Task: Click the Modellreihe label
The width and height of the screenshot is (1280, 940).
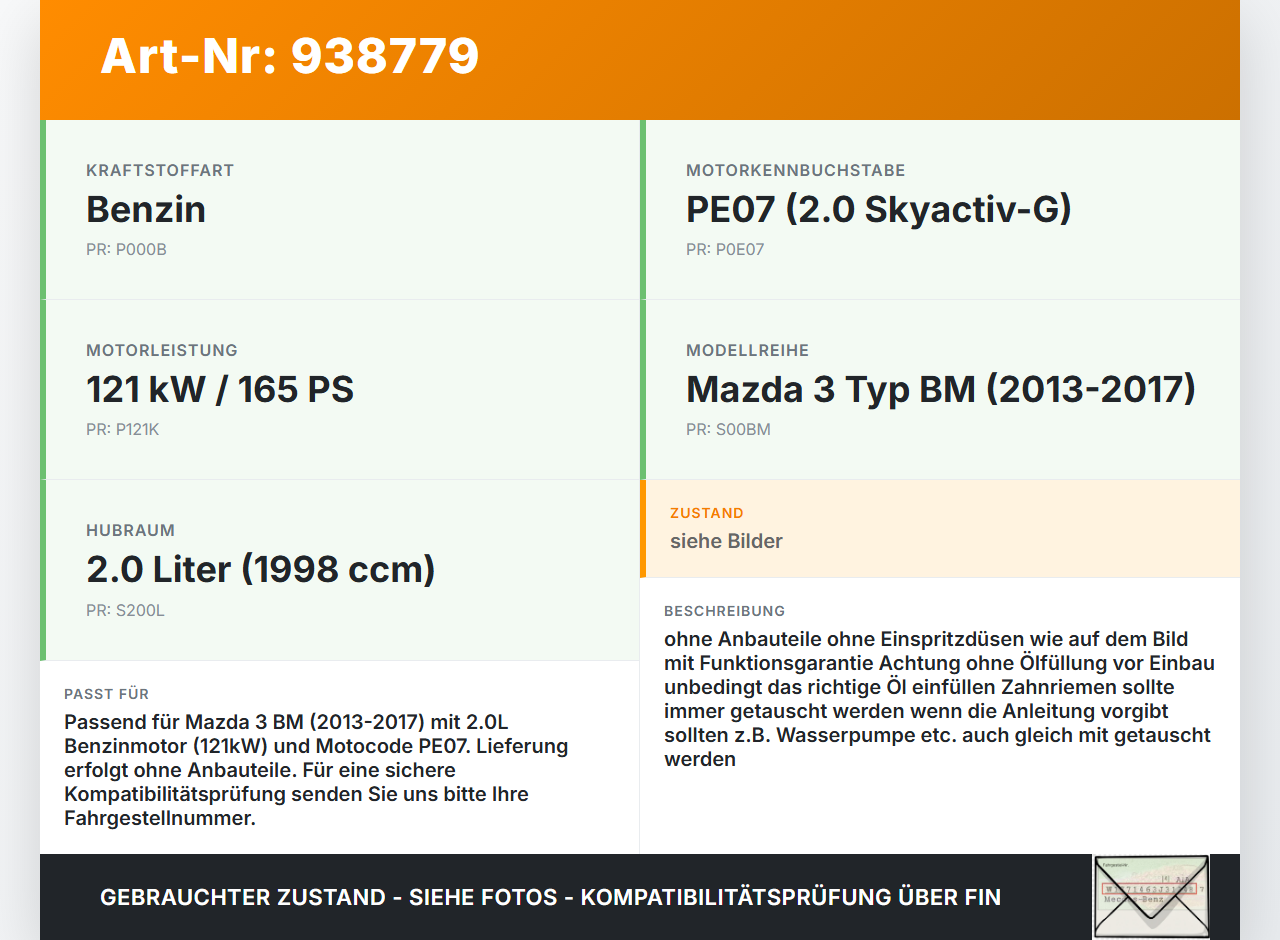Action: pos(747,351)
